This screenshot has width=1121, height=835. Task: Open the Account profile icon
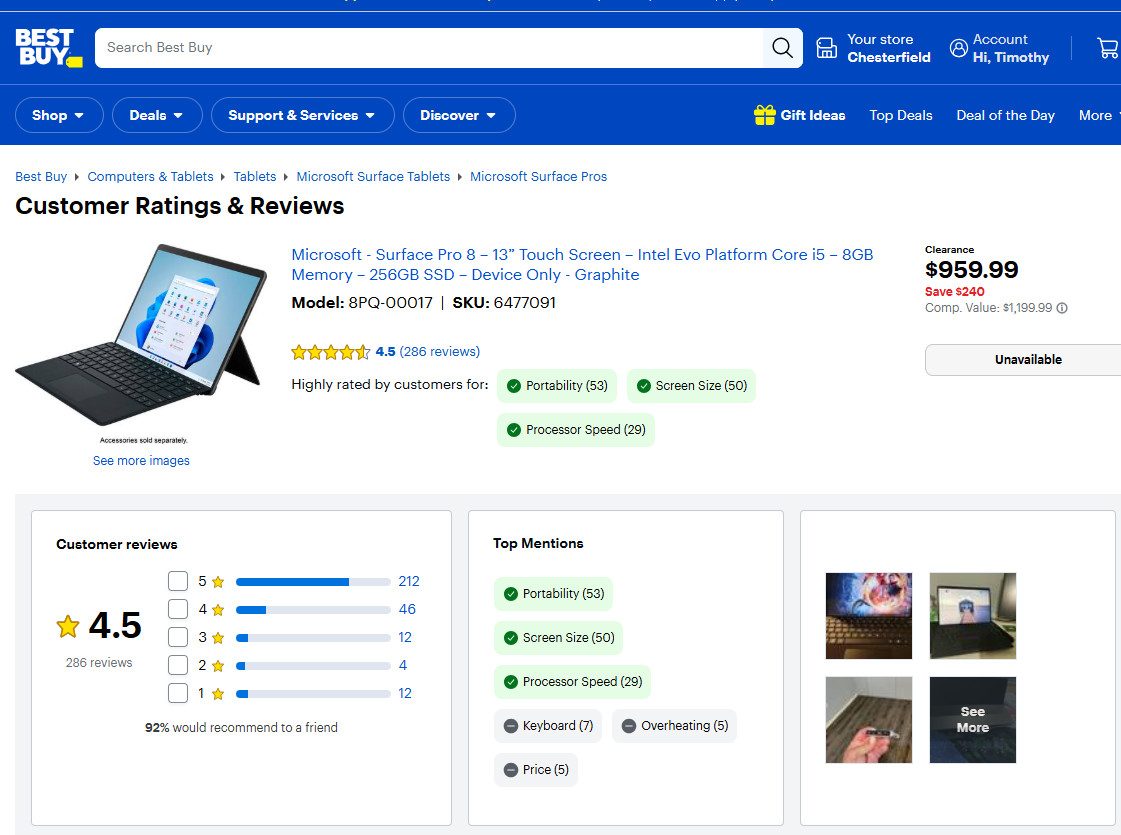tap(959, 48)
